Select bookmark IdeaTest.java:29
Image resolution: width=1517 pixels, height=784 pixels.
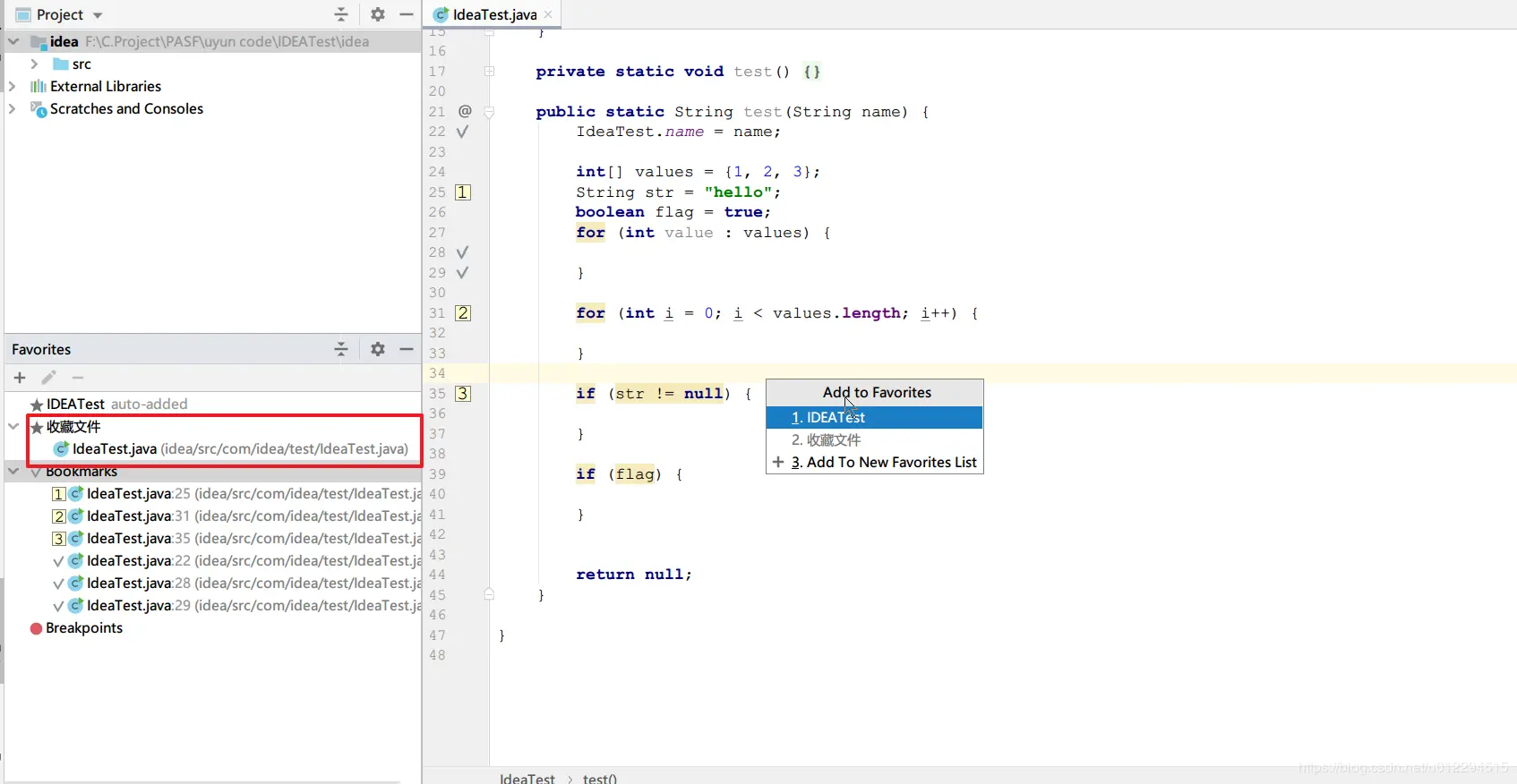(x=236, y=606)
